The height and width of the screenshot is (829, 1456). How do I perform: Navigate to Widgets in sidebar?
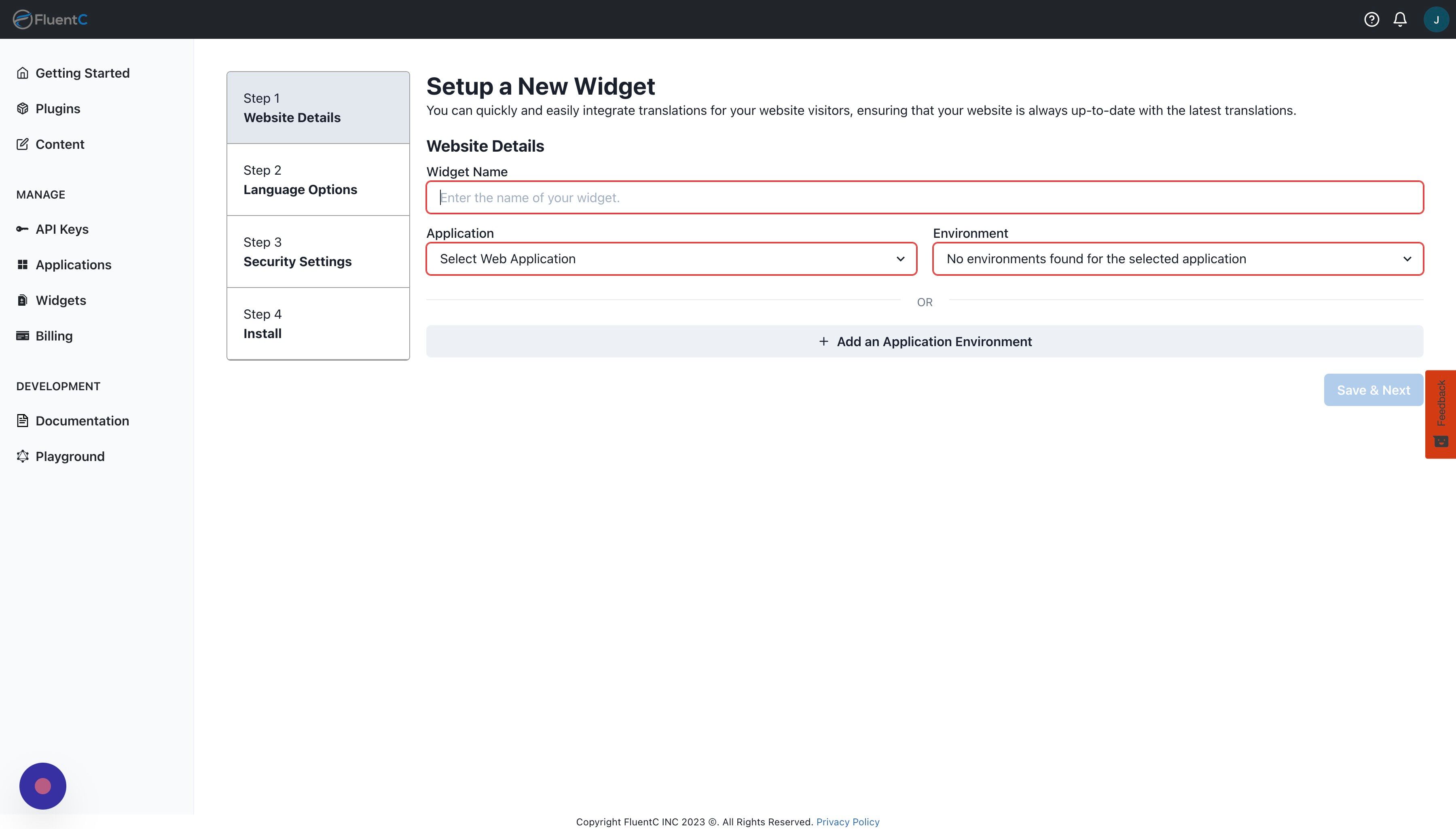point(60,300)
